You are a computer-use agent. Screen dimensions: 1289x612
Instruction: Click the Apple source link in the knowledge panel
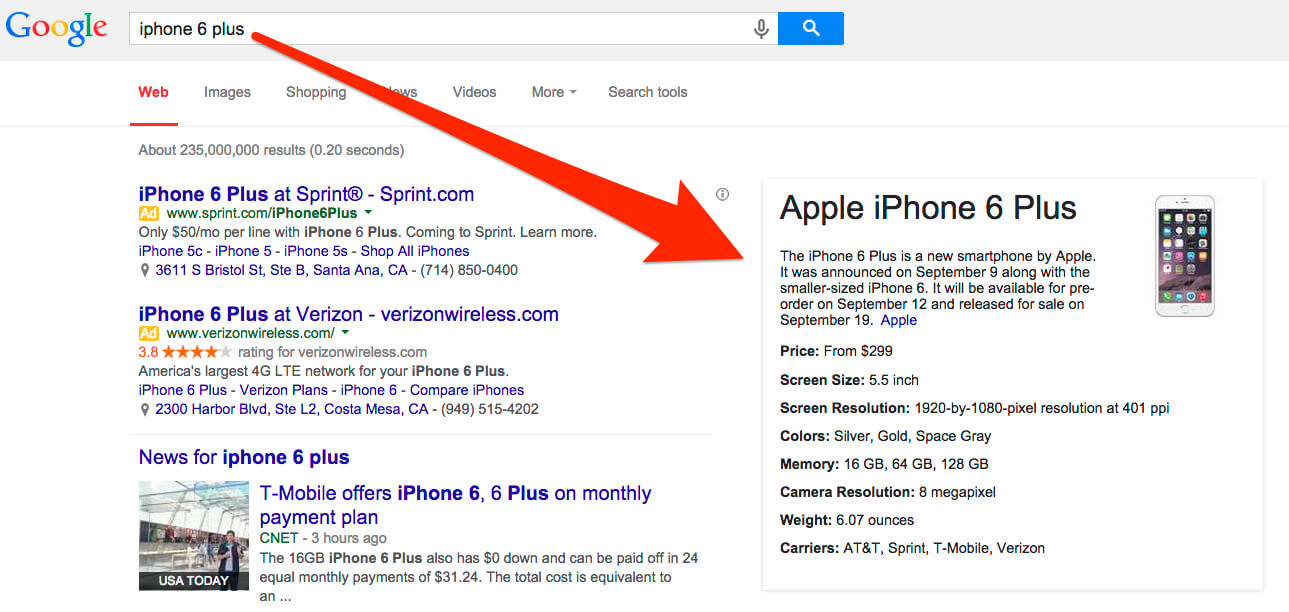tap(898, 319)
